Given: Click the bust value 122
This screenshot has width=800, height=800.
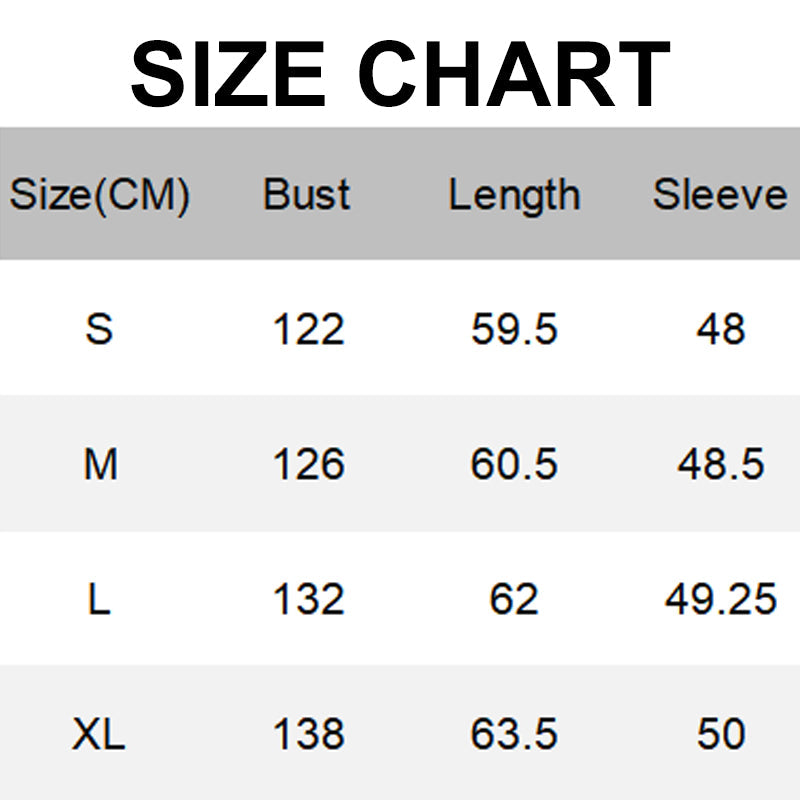Looking at the screenshot, I should (x=308, y=329).
